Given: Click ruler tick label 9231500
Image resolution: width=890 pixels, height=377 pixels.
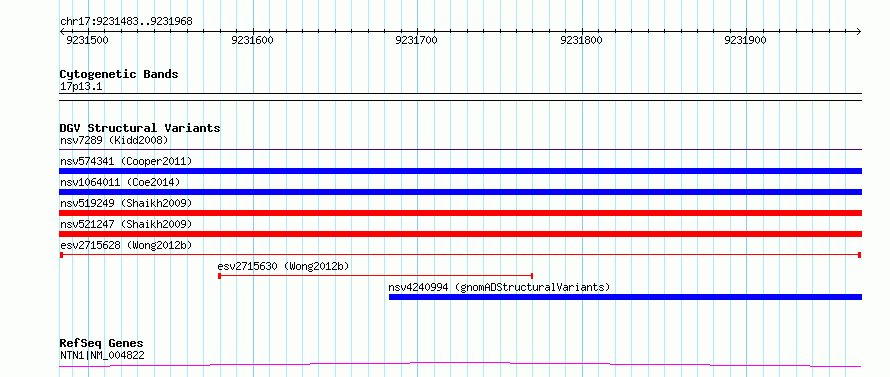Looking at the screenshot, I should coord(87,40).
